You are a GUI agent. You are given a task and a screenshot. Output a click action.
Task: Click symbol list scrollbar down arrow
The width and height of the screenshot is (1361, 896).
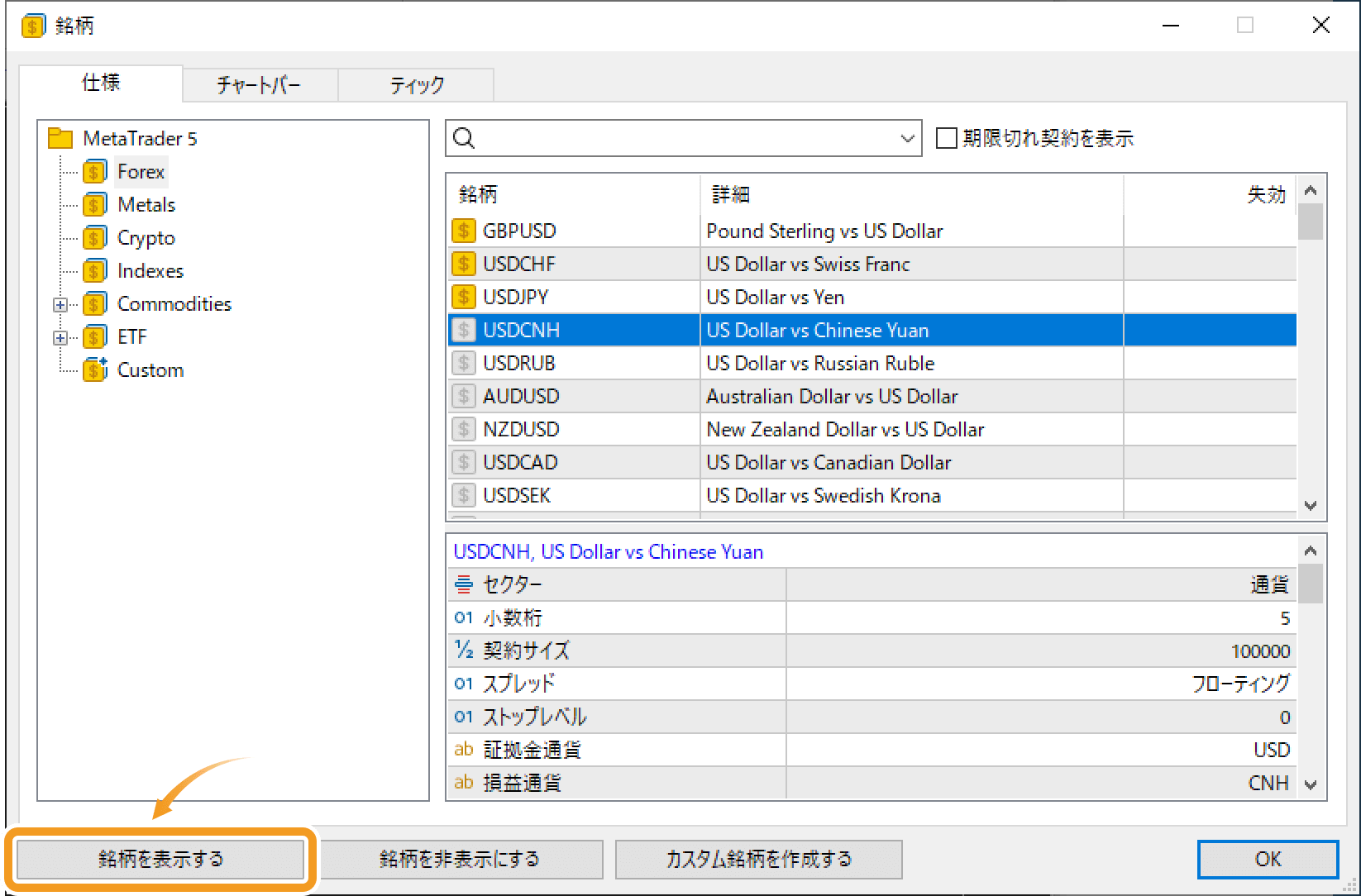click(1311, 505)
